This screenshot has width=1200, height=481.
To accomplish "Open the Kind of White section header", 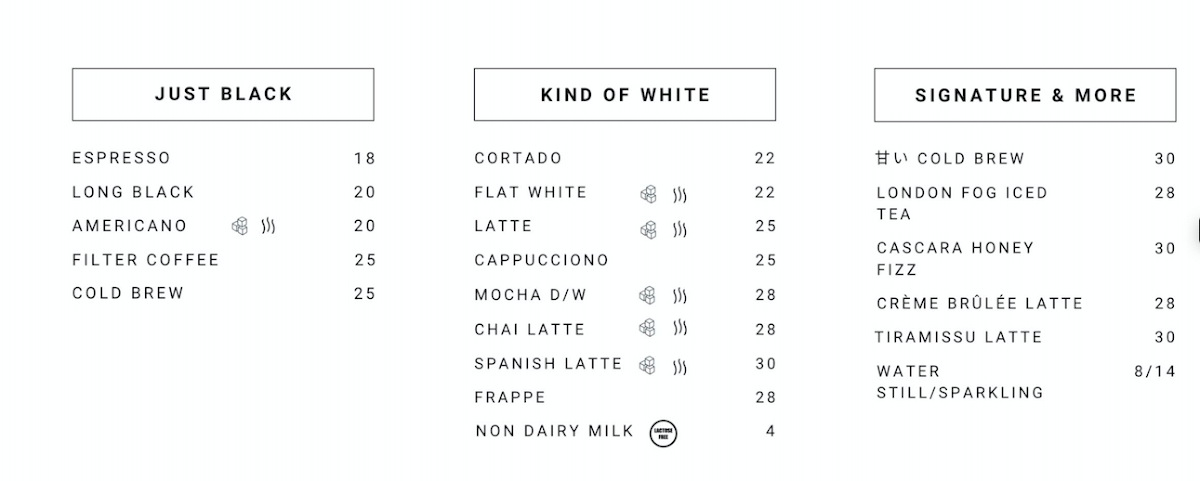I will [x=625, y=95].
